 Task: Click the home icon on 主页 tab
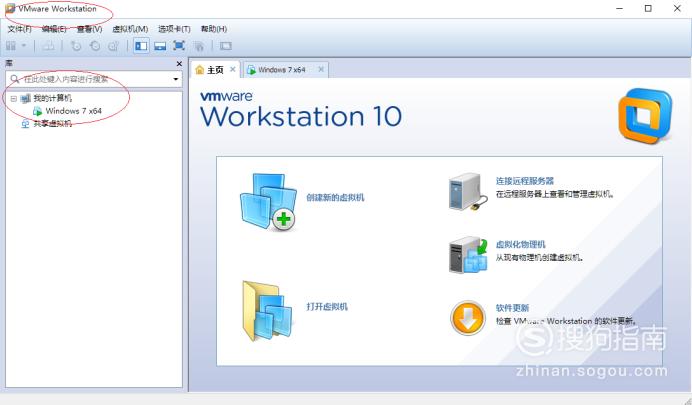tap(200, 70)
